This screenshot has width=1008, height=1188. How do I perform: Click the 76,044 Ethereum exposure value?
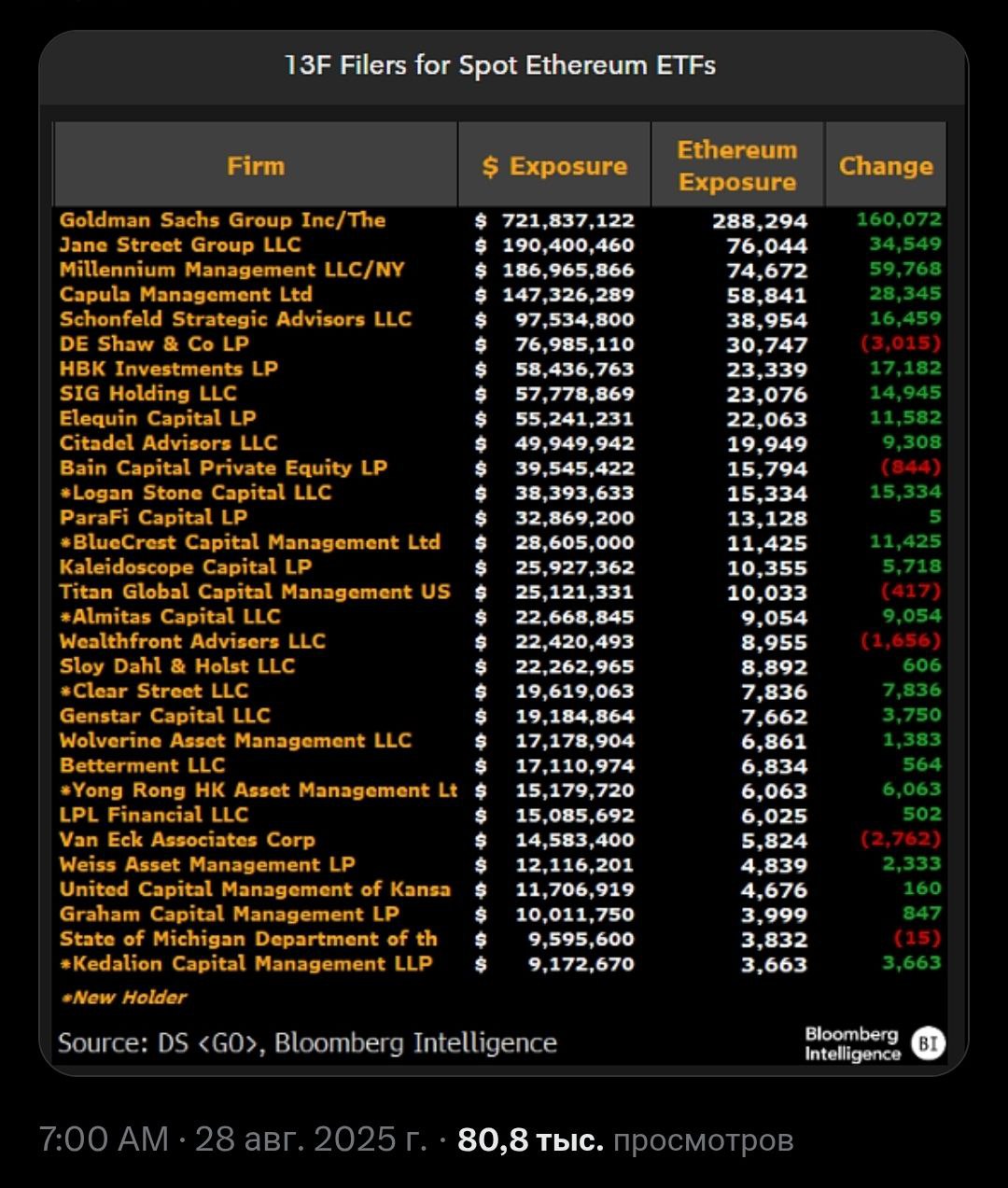coord(767,245)
